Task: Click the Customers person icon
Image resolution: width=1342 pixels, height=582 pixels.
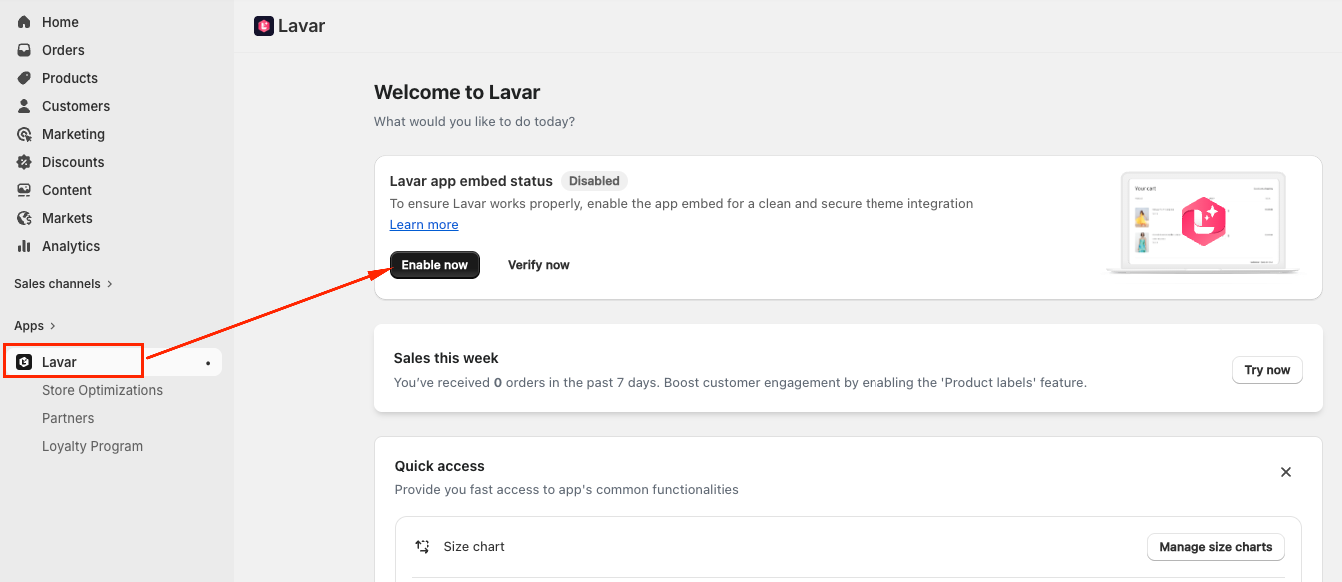Action: click(24, 106)
